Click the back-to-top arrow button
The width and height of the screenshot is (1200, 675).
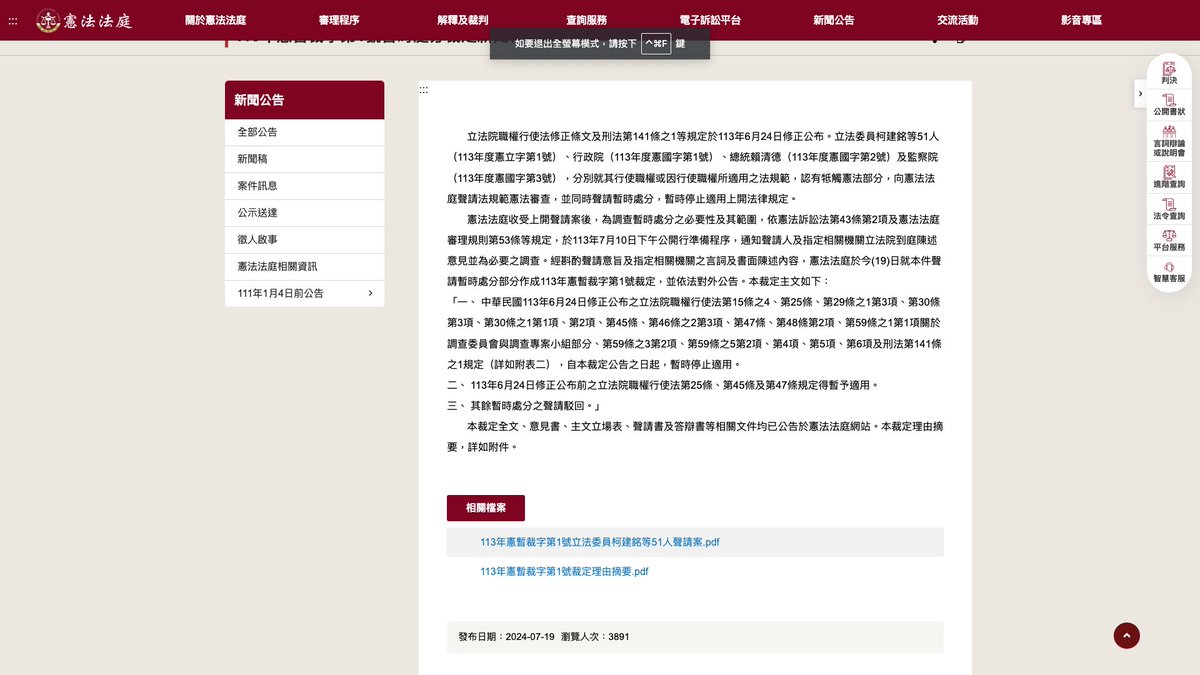coord(1127,635)
